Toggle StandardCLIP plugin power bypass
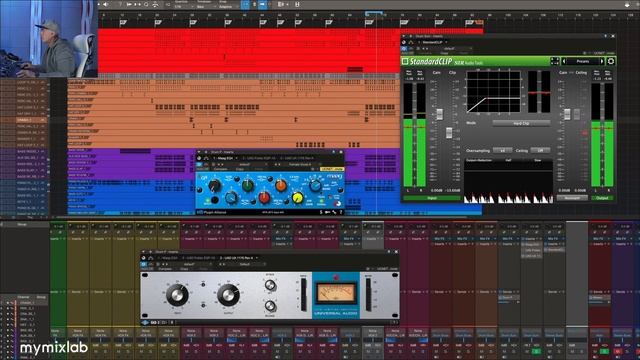 pyautogui.click(x=404, y=48)
